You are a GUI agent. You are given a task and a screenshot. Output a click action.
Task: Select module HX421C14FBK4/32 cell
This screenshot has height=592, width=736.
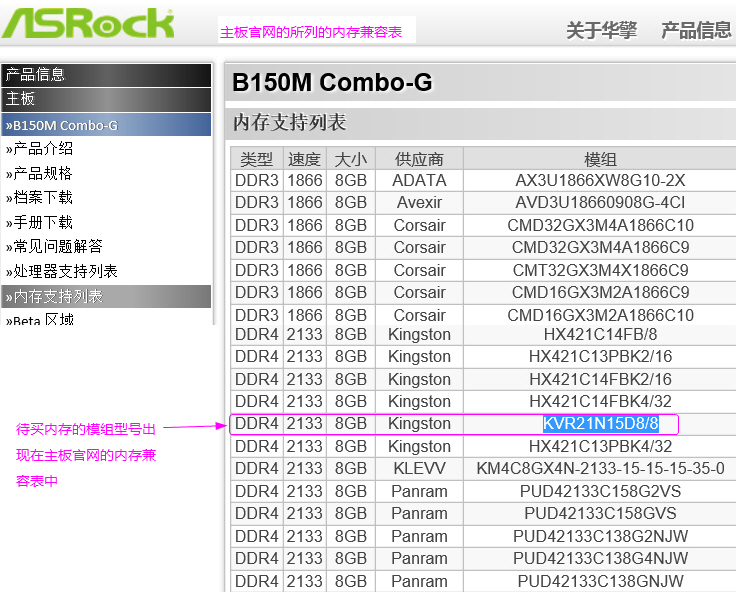pos(600,401)
